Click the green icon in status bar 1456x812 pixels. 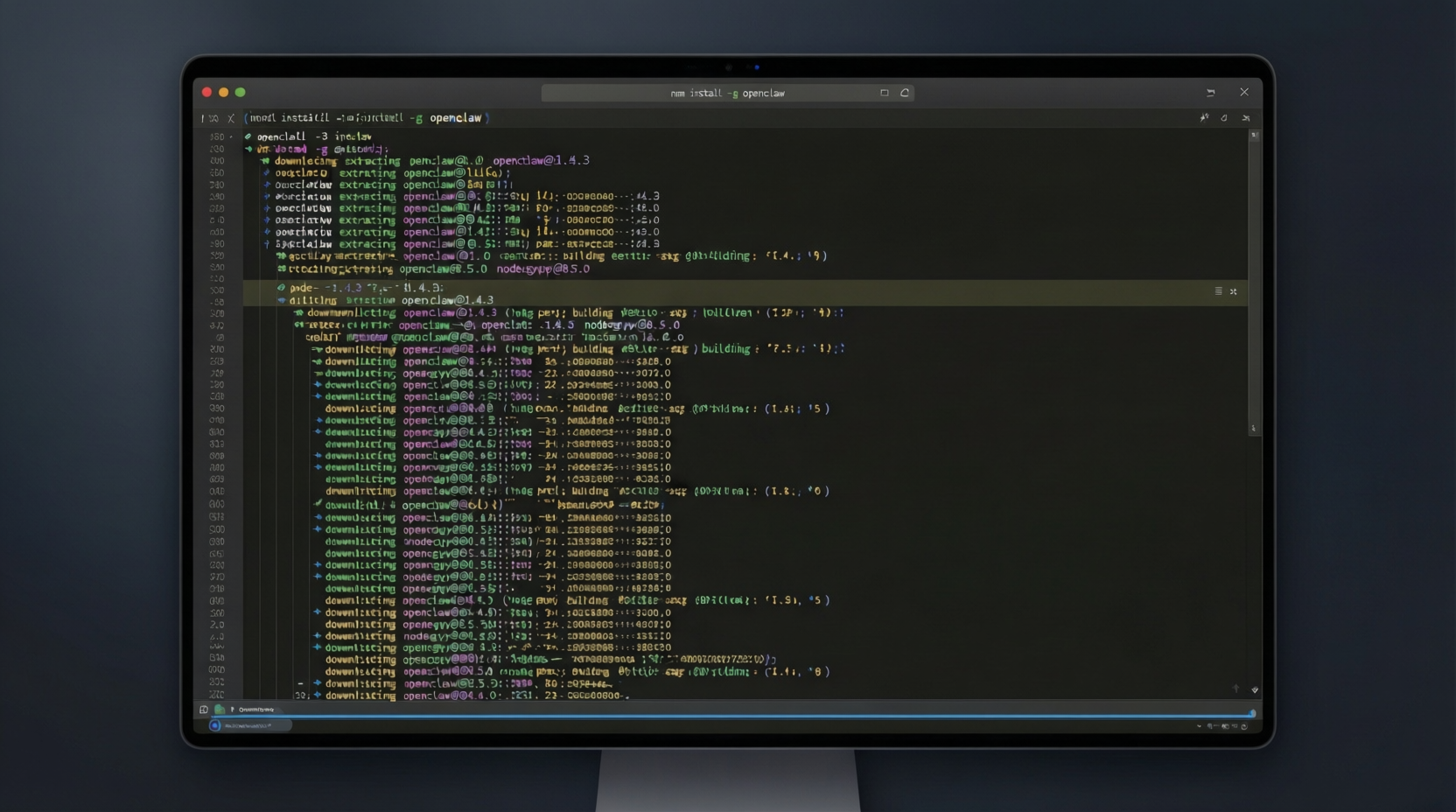[220, 710]
